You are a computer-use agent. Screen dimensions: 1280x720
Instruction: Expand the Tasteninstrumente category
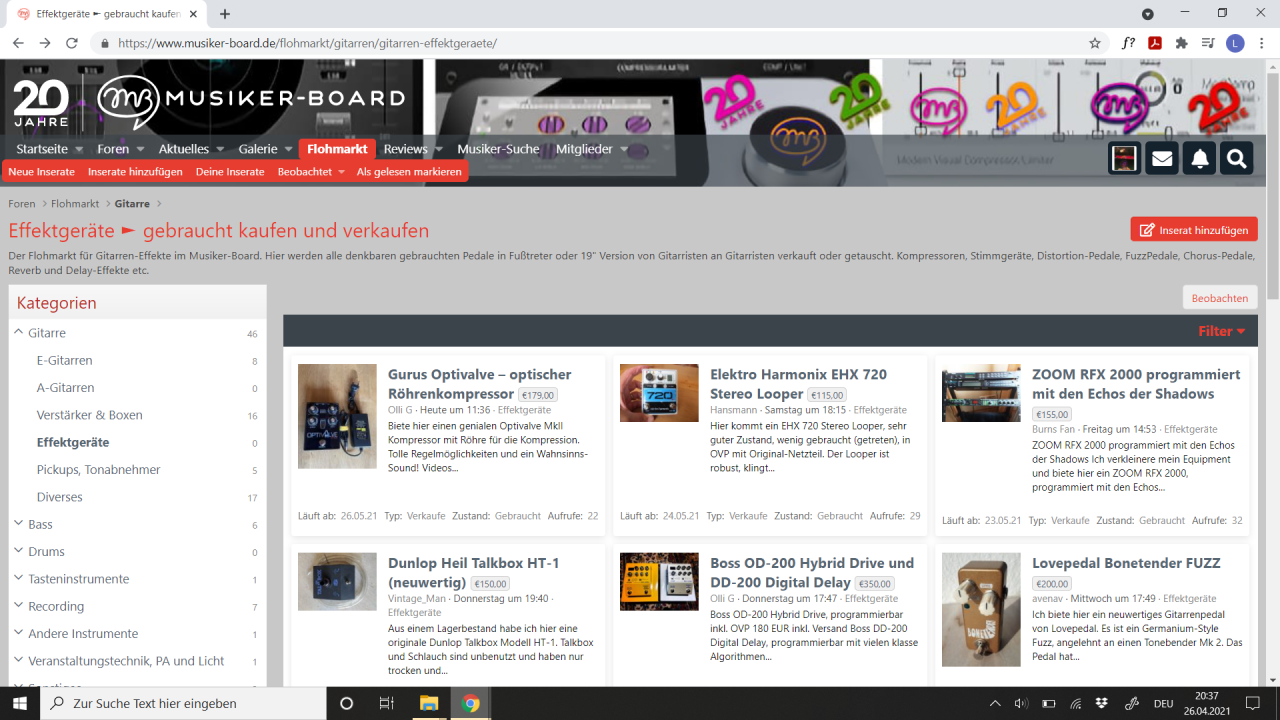pos(18,578)
